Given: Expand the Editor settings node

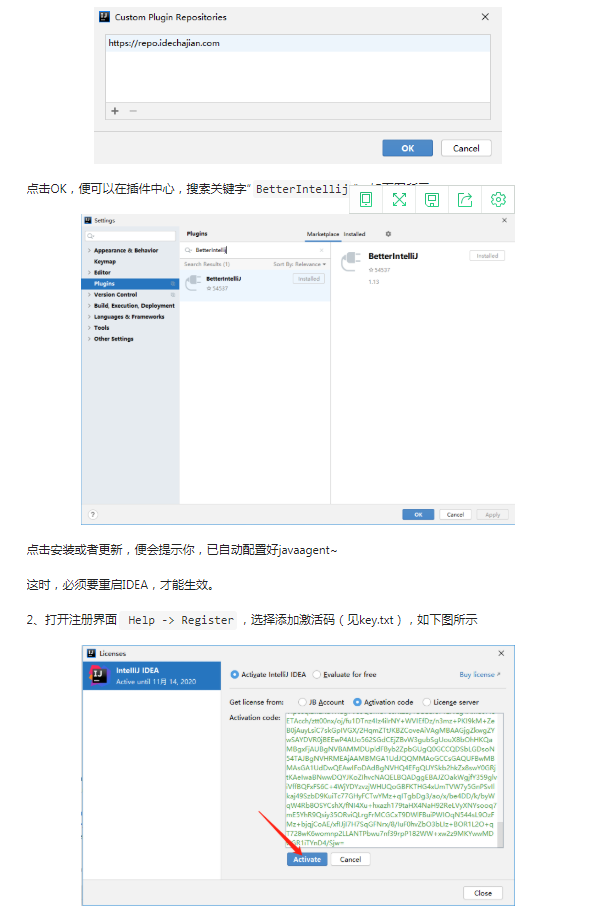Looking at the screenshot, I should pos(89,273).
